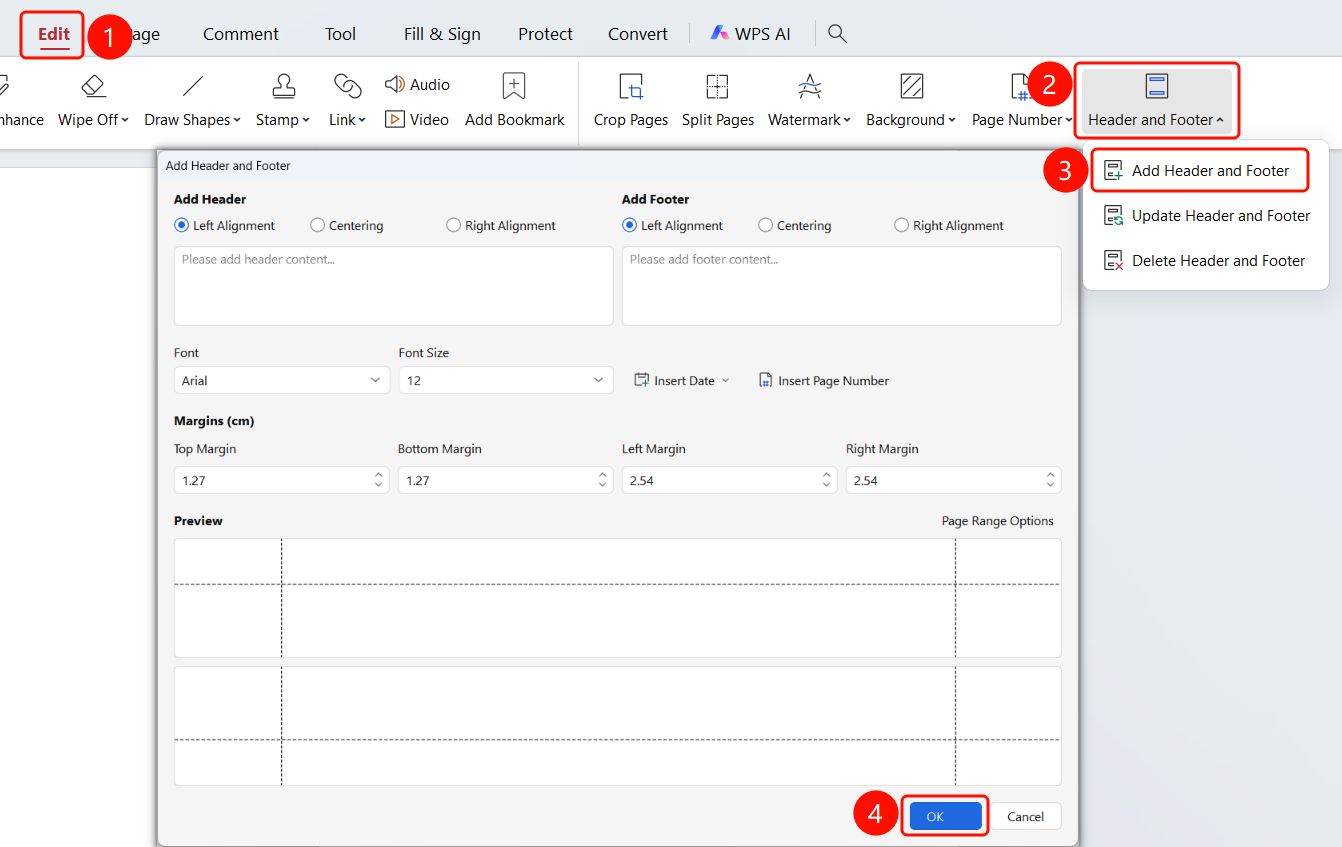
Task: Click OK in header footer dialog
Action: pos(946,816)
